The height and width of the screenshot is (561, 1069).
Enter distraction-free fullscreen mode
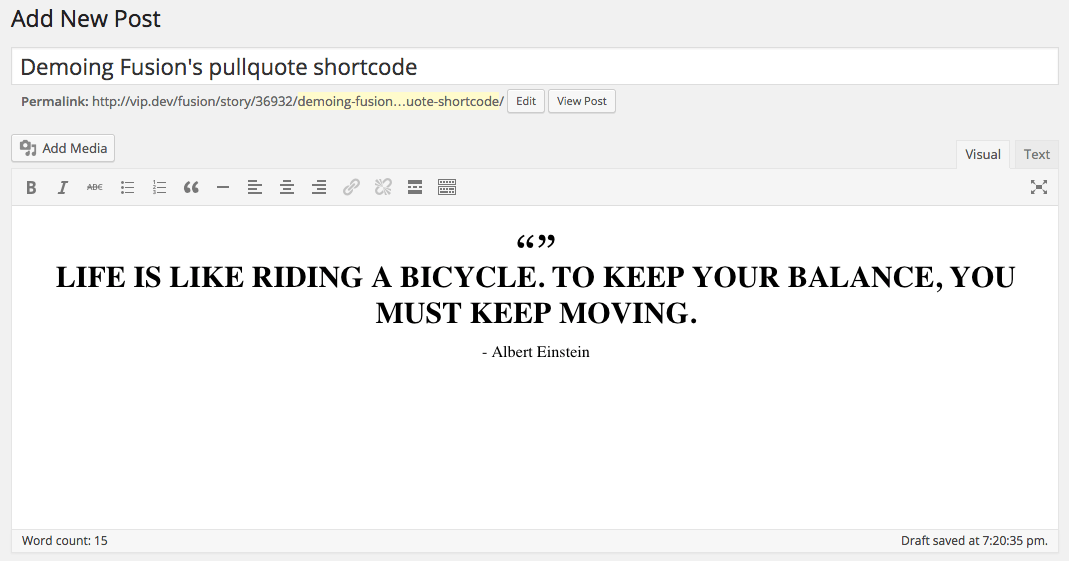coord(1038,187)
